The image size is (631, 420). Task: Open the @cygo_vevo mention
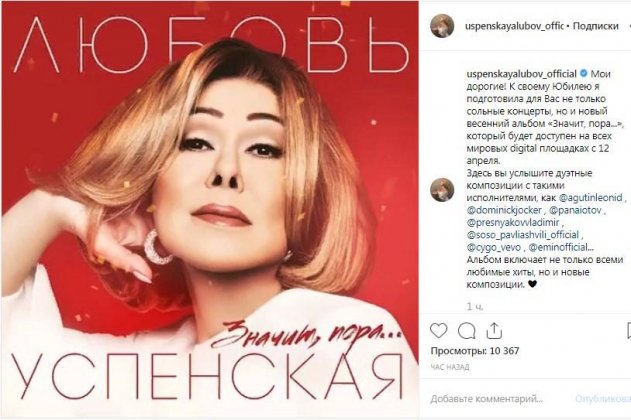pyautogui.click(x=494, y=247)
